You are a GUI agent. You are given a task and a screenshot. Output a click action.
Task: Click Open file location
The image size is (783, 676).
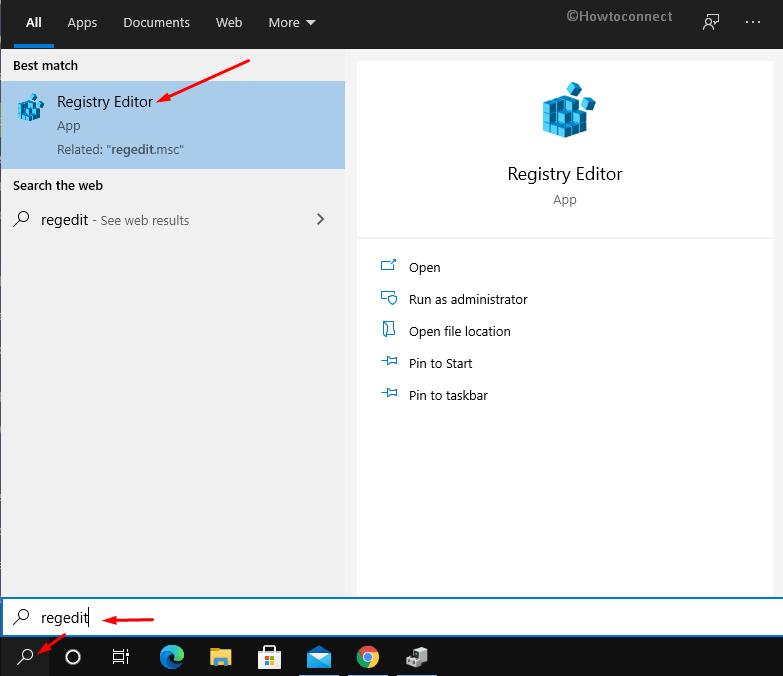click(459, 332)
